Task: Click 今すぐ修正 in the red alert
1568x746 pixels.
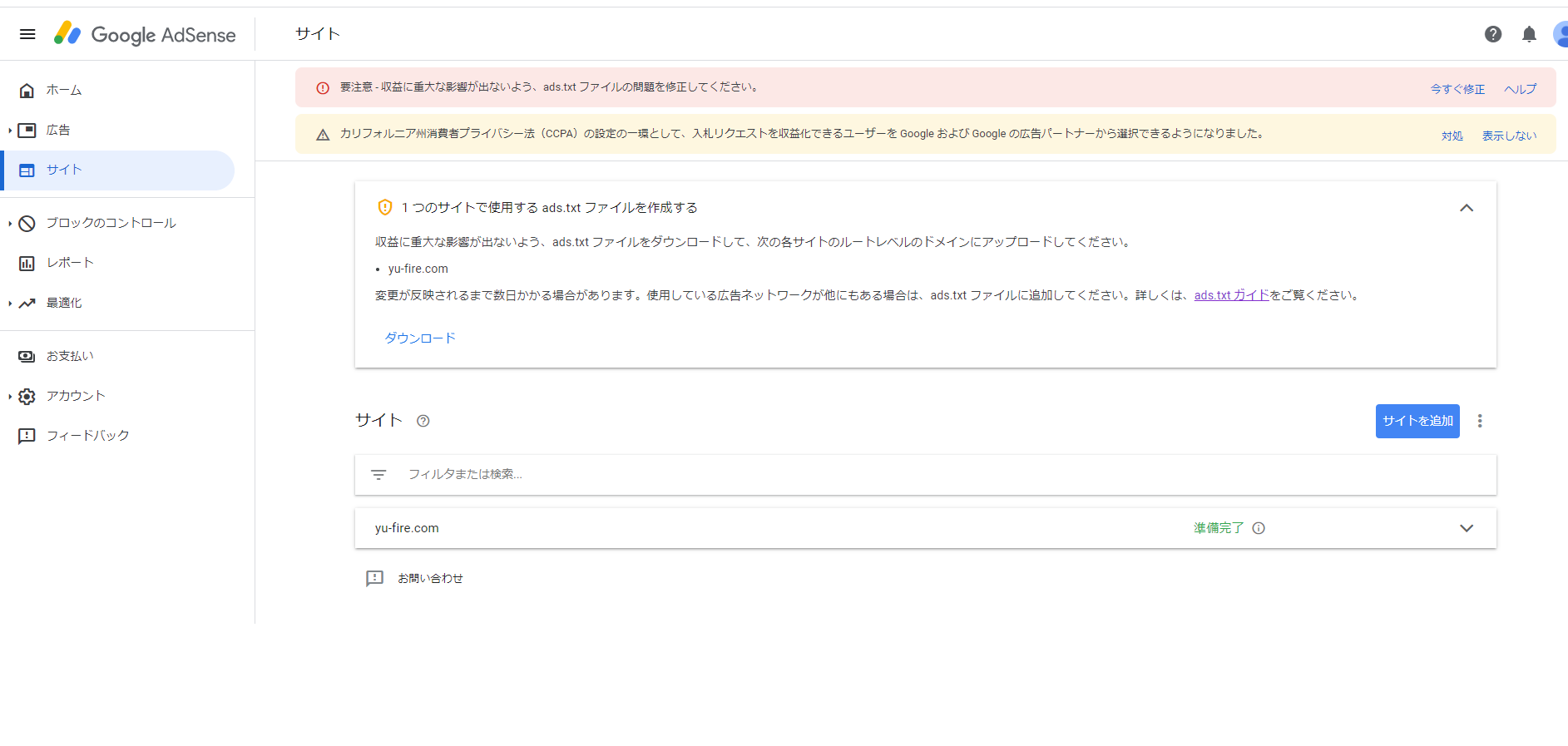Action: coord(1457,89)
